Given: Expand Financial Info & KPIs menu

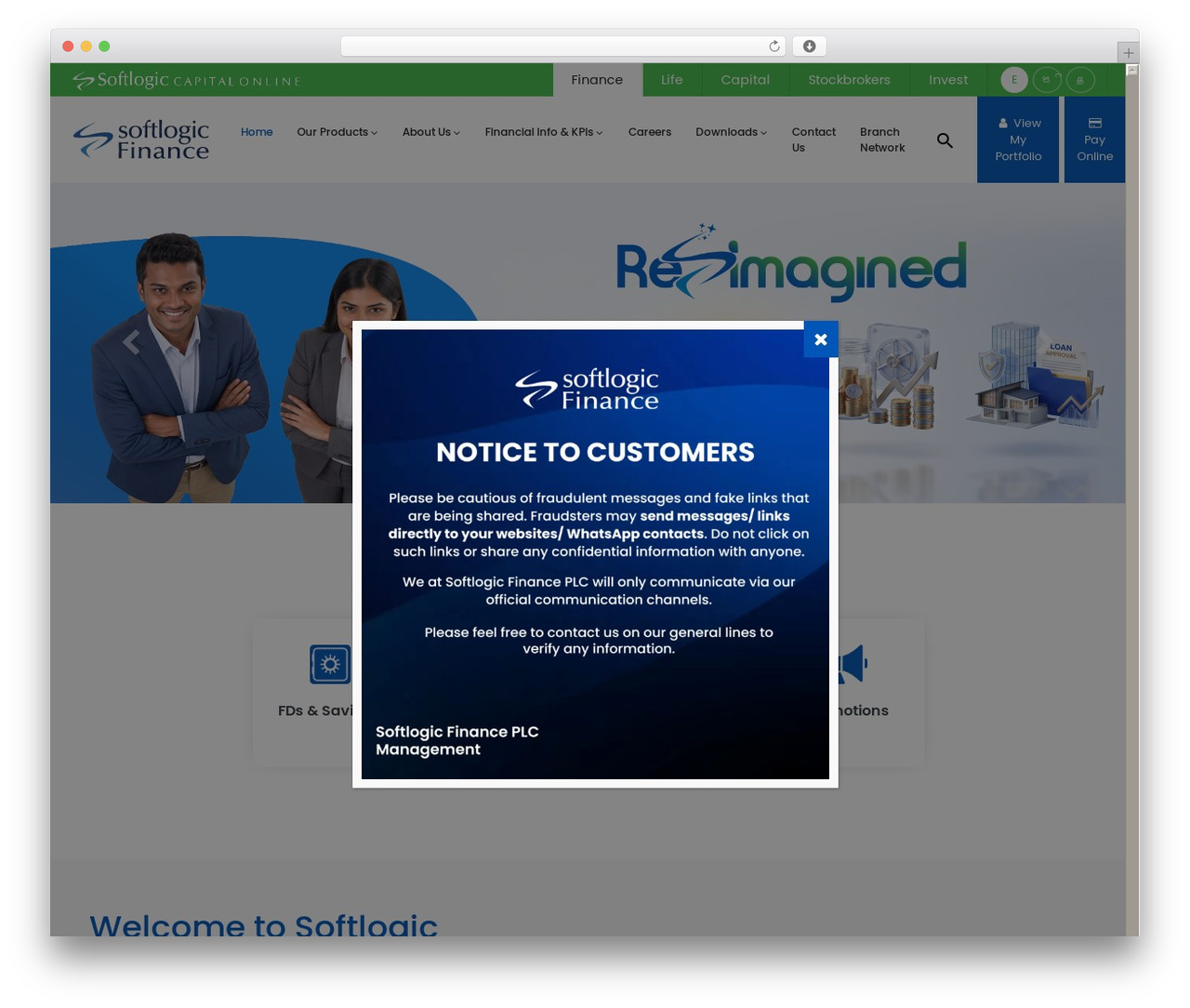Looking at the screenshot, I should (543, 132).
